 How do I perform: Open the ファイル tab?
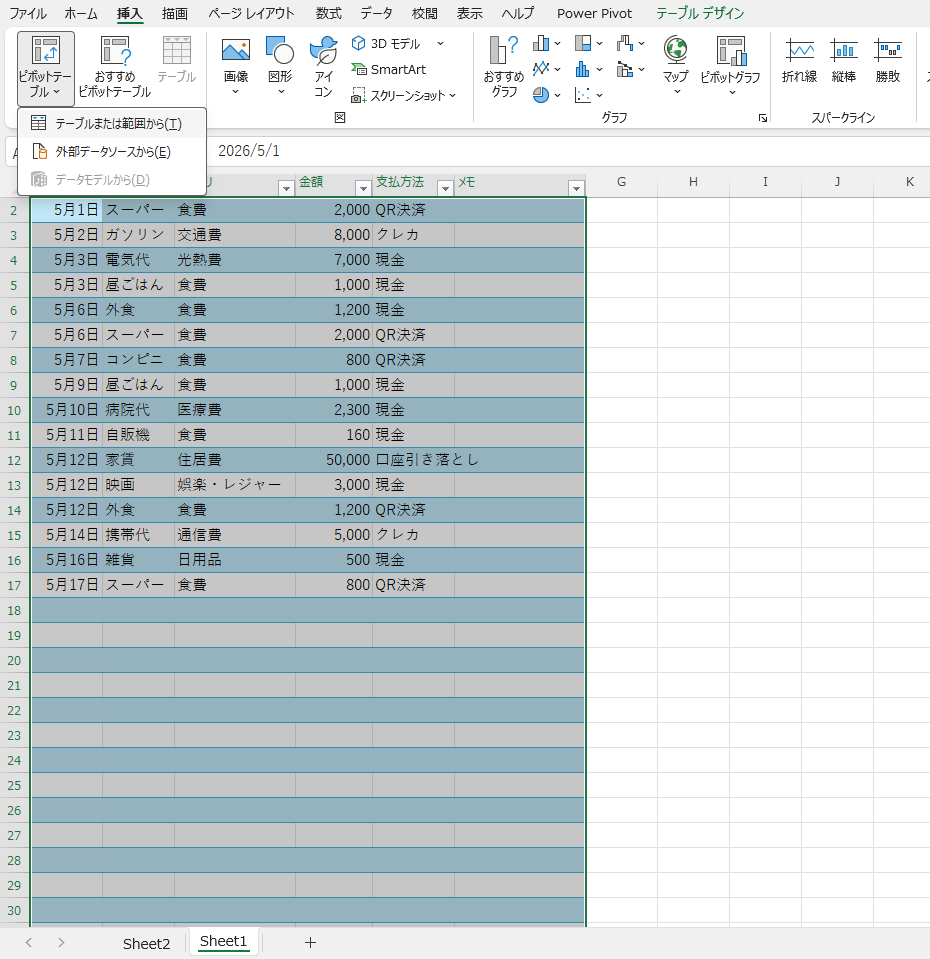coord(28,13)
